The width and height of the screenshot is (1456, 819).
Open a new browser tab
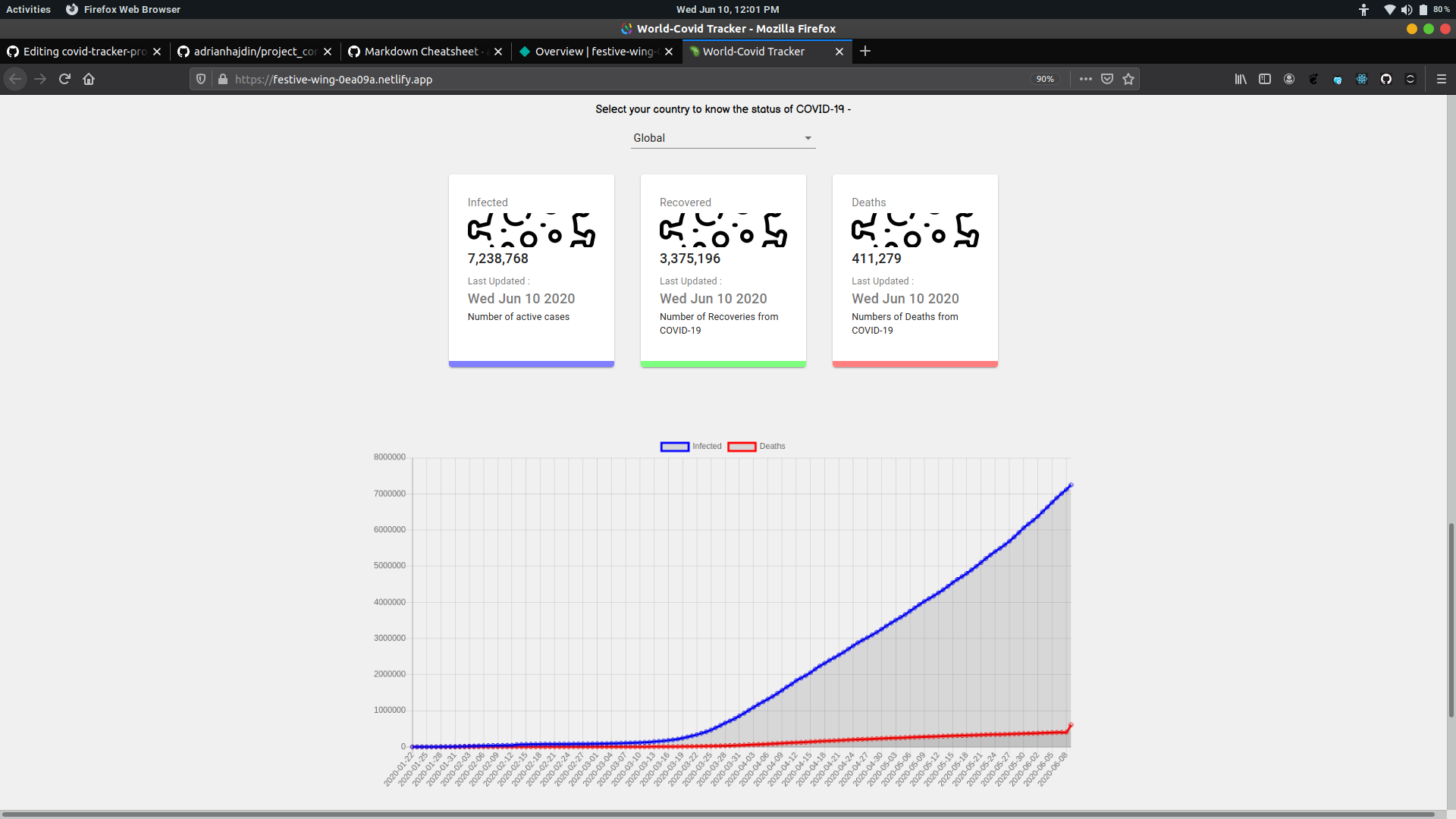[x=865, y=51]
